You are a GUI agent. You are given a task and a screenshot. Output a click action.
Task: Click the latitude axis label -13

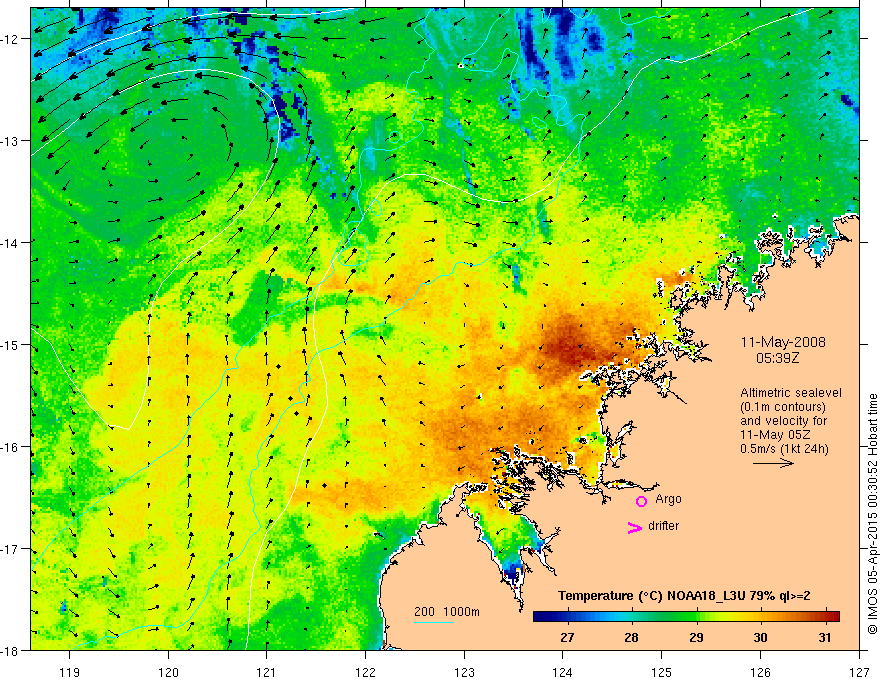click(10, 140)
